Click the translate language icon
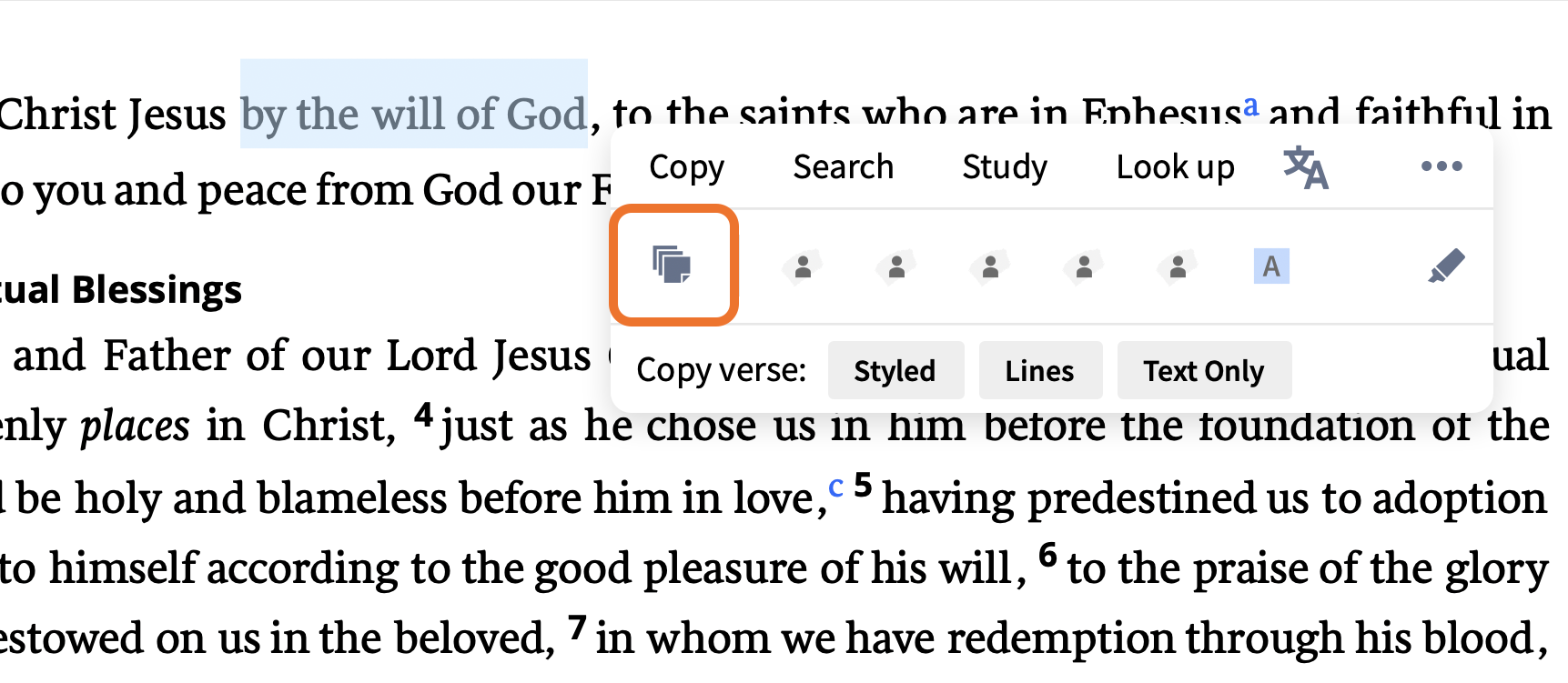Viewport: 1568px width, 683px height. [1306, 167]
